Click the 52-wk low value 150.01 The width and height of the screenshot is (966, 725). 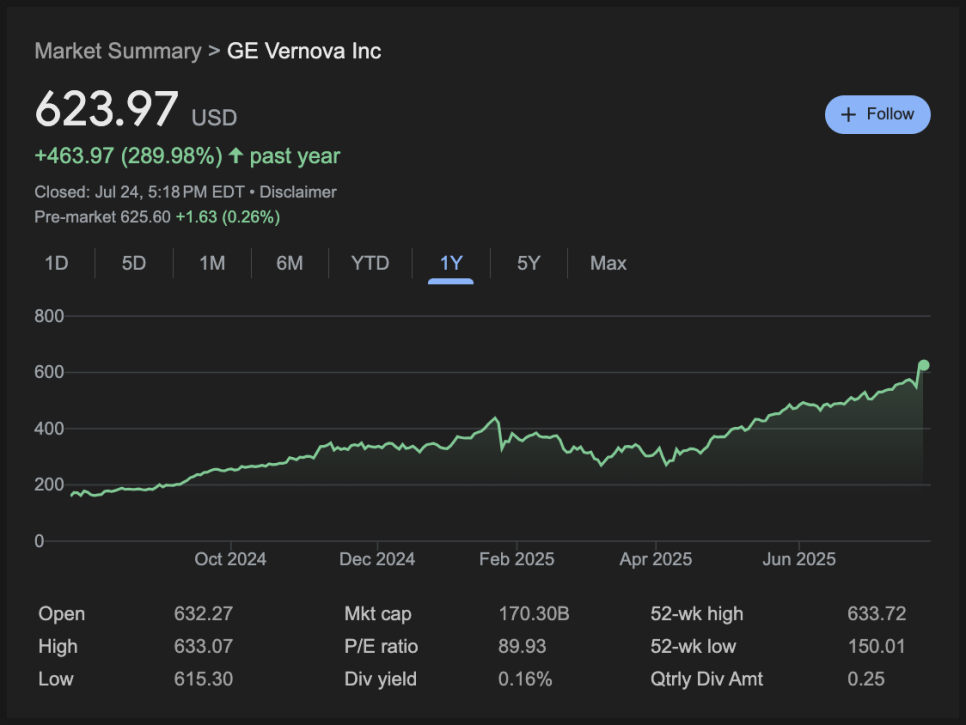pos(877,646)
